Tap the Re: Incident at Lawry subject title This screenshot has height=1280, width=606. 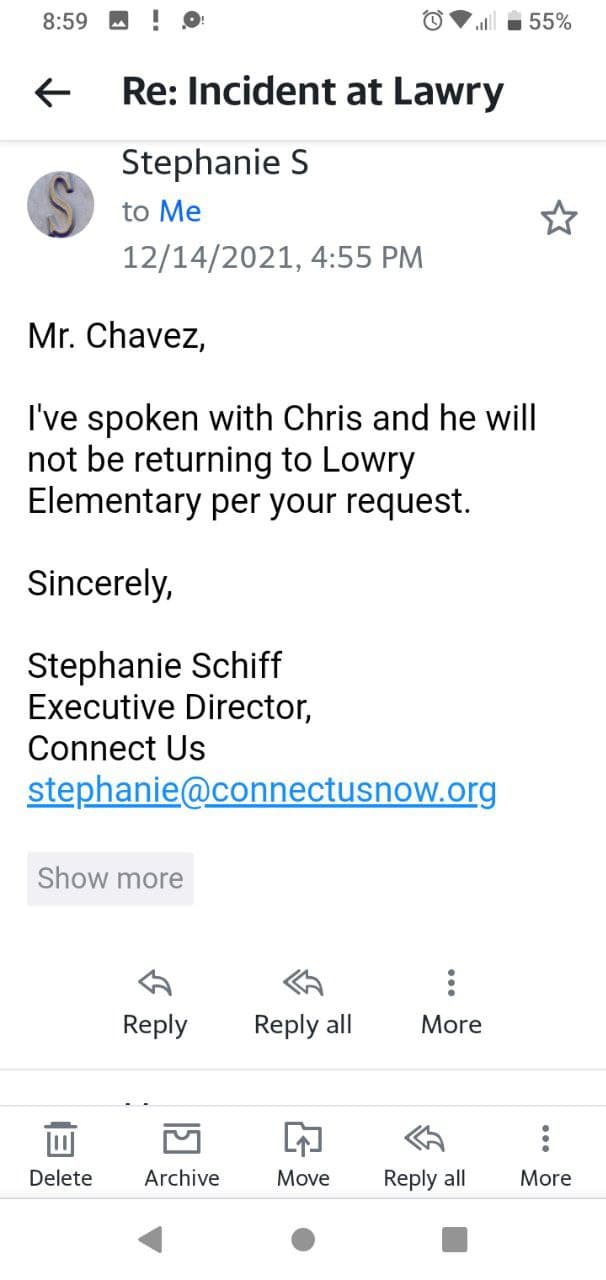[312, 92]
